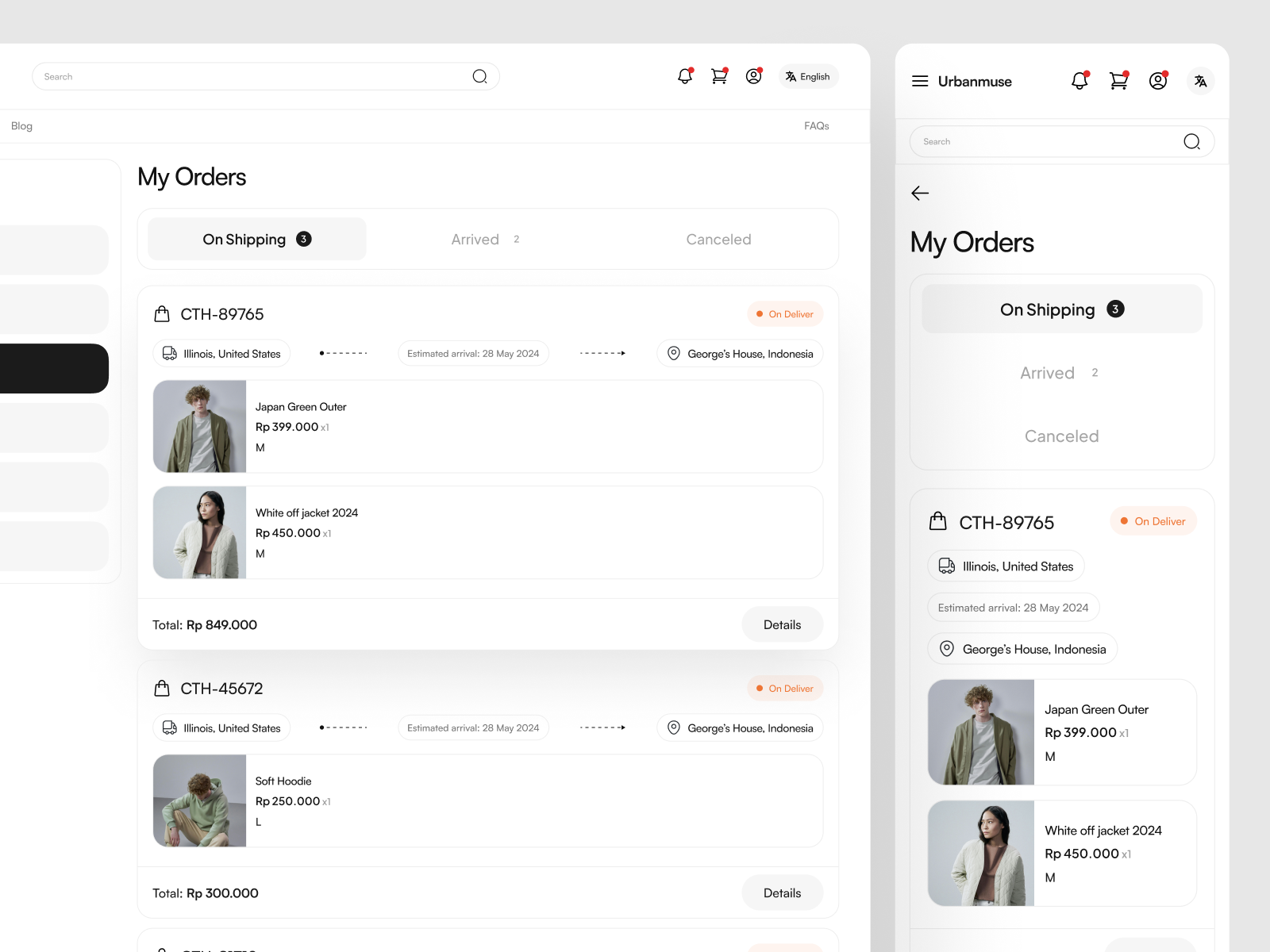1270x952 pixels.
Task: Click the back arrow above My Orders
Action: [x=920, y=193]
